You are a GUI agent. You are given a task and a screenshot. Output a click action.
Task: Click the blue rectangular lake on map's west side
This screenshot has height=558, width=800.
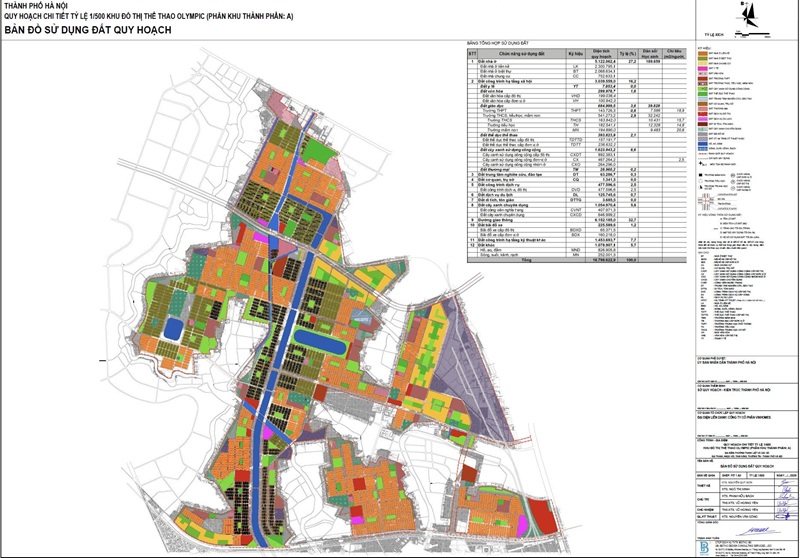click(x=173, y=328)
